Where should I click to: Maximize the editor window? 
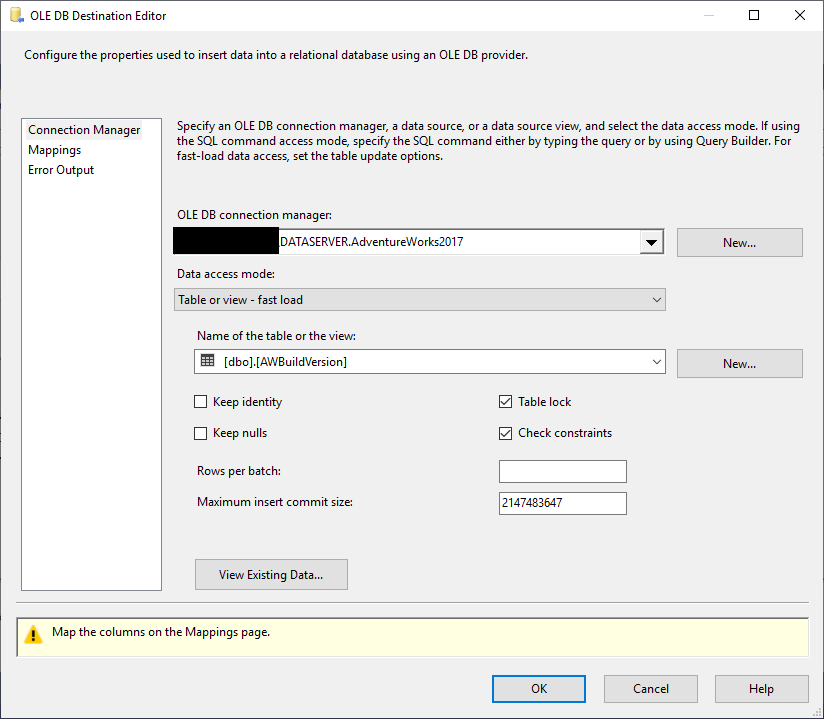coord(754,16)
